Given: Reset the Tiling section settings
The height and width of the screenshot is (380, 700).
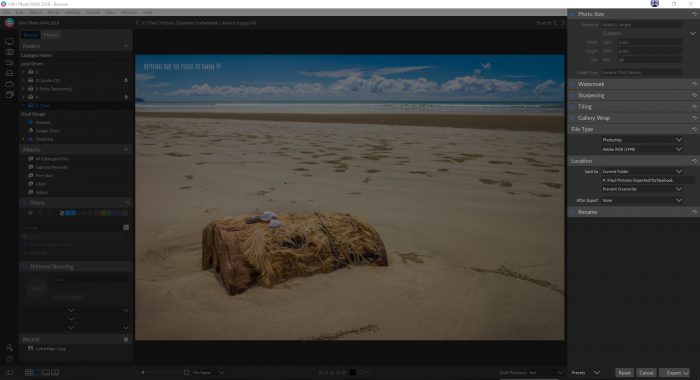Looking at the screenshot, I should [x=694, y=107].
